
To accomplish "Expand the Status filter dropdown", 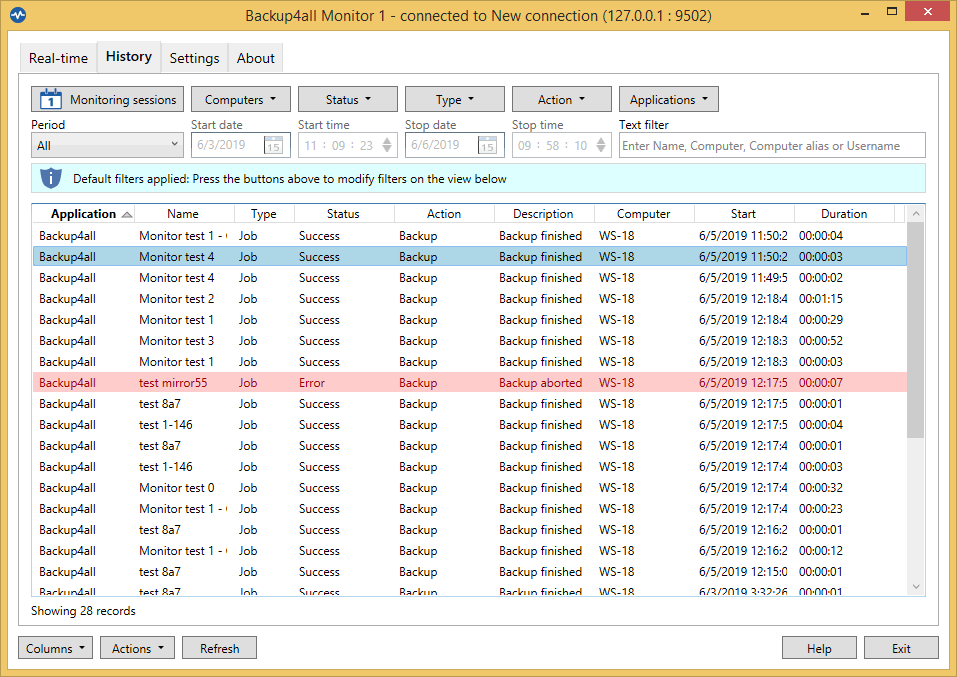I will [348, 99].
